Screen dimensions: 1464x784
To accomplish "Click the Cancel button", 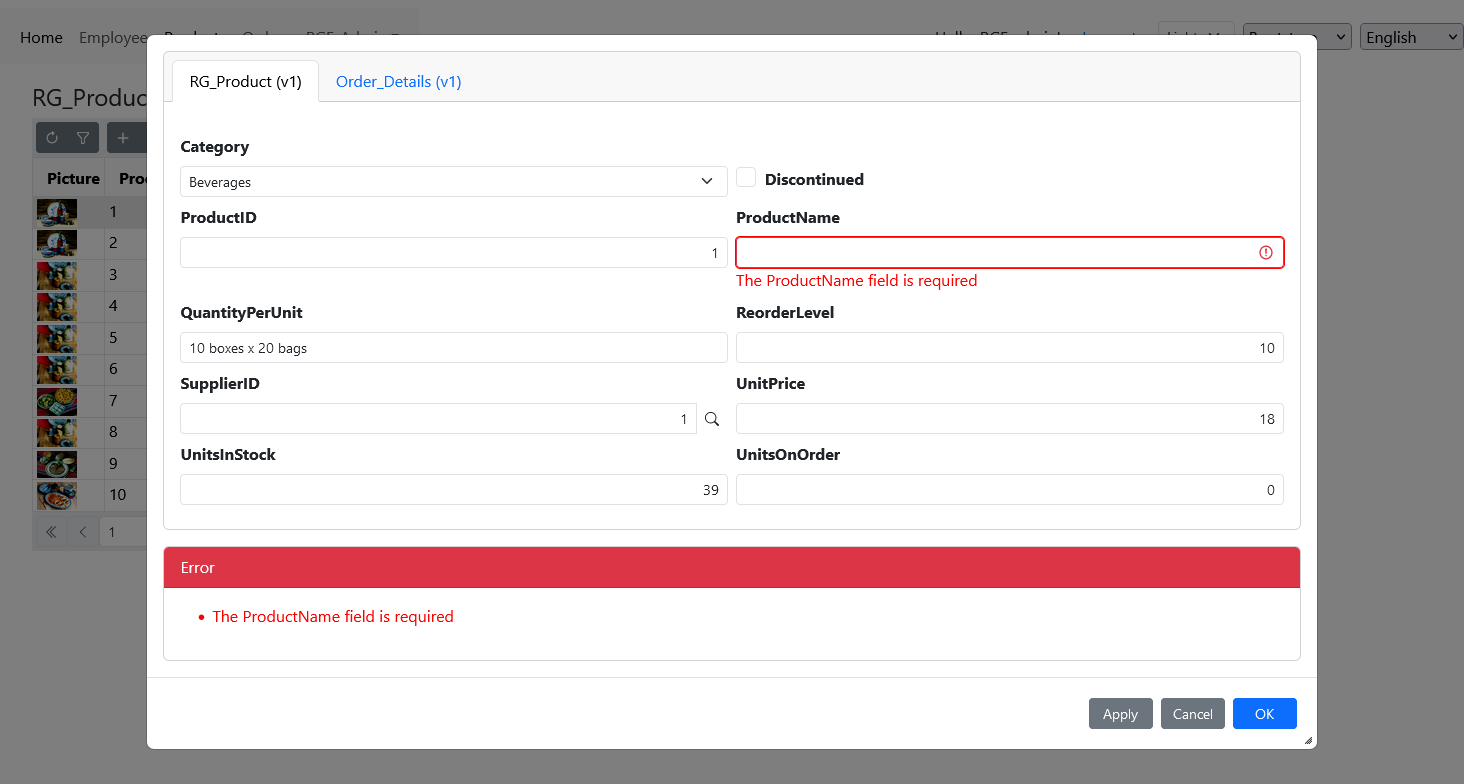I will click(1192, 714).
